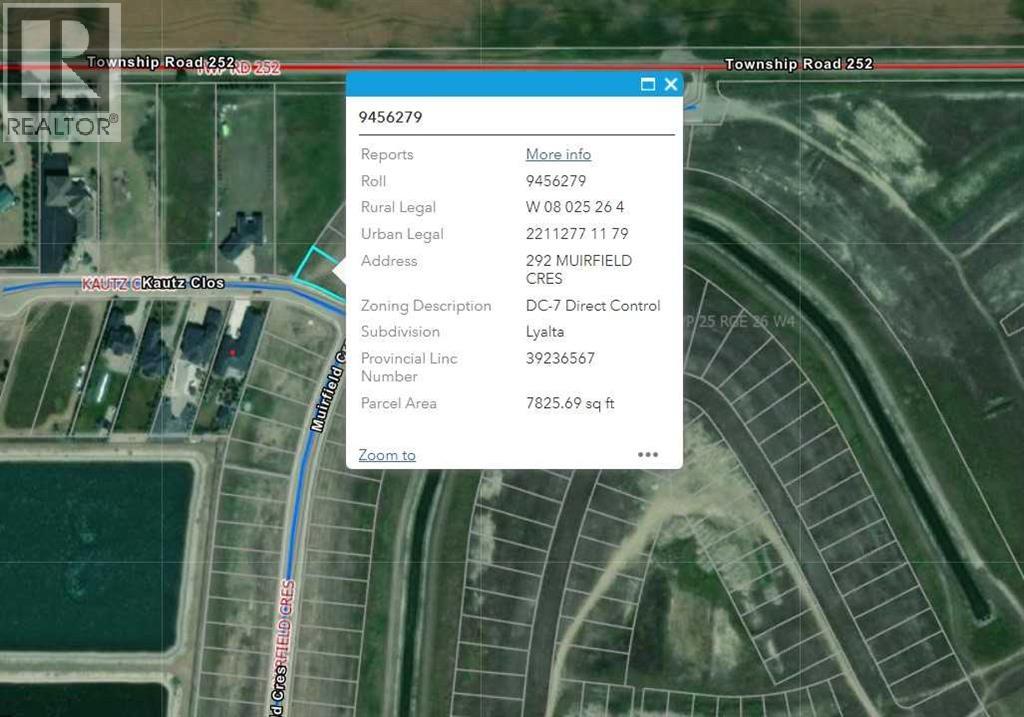Screen dimensions: 1024x717
Task: Click the Kautz Clos street label
Action: [183, 284]
